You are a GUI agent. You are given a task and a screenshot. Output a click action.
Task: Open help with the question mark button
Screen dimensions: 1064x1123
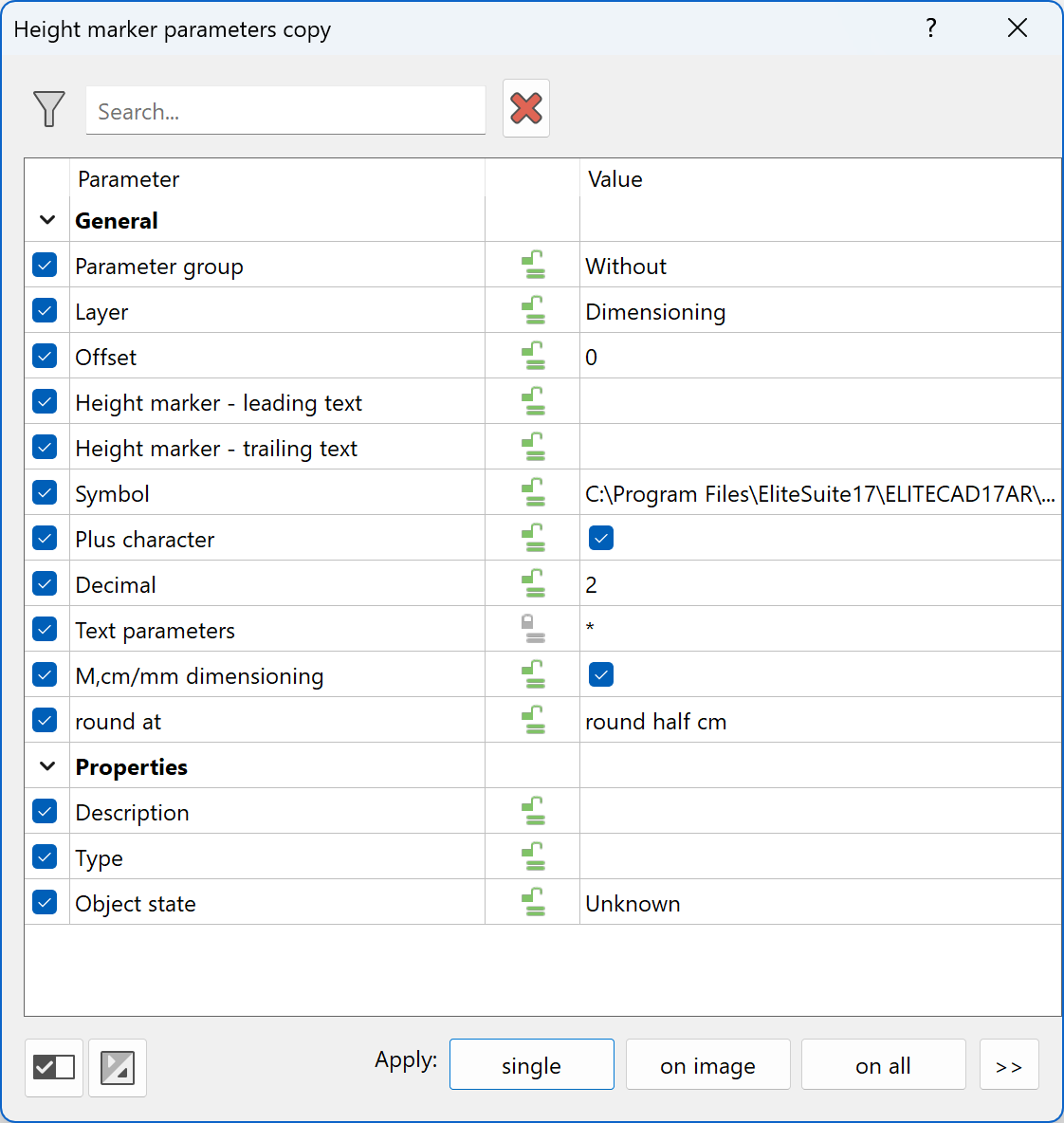click(931, 28)
